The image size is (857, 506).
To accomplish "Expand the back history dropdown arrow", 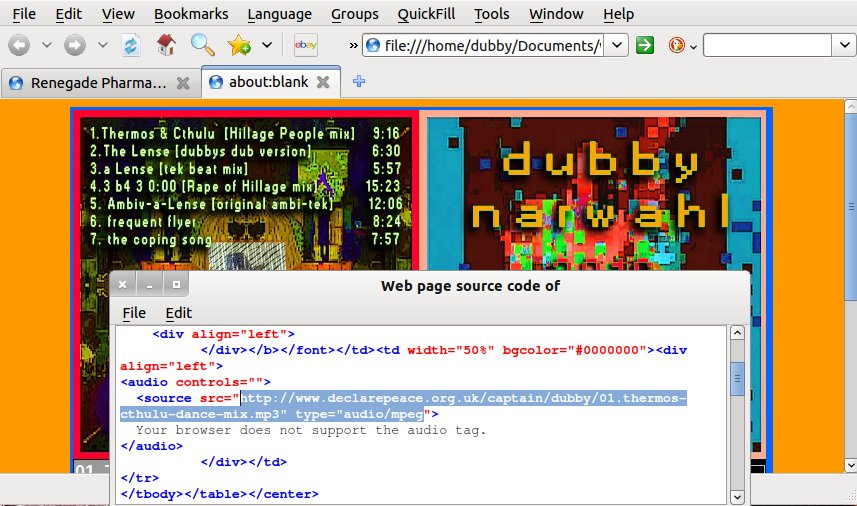I will (x=47, y=46).
